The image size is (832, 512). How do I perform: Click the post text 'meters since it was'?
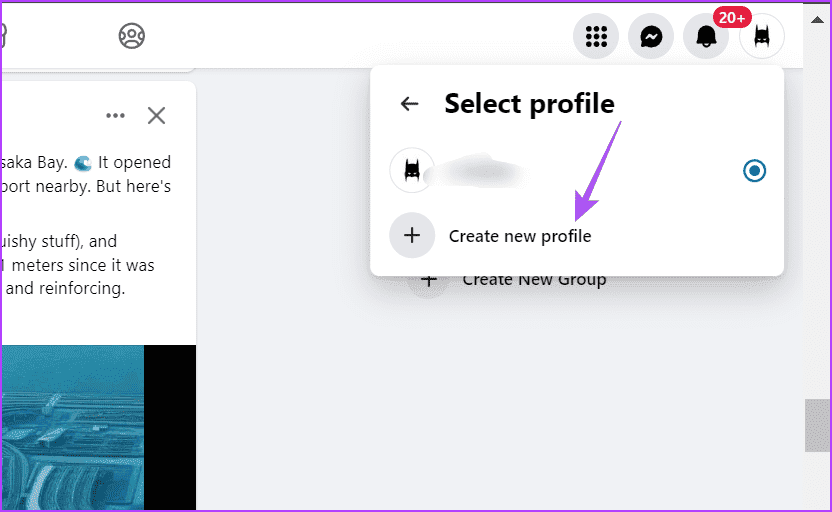tap(83, 265)
